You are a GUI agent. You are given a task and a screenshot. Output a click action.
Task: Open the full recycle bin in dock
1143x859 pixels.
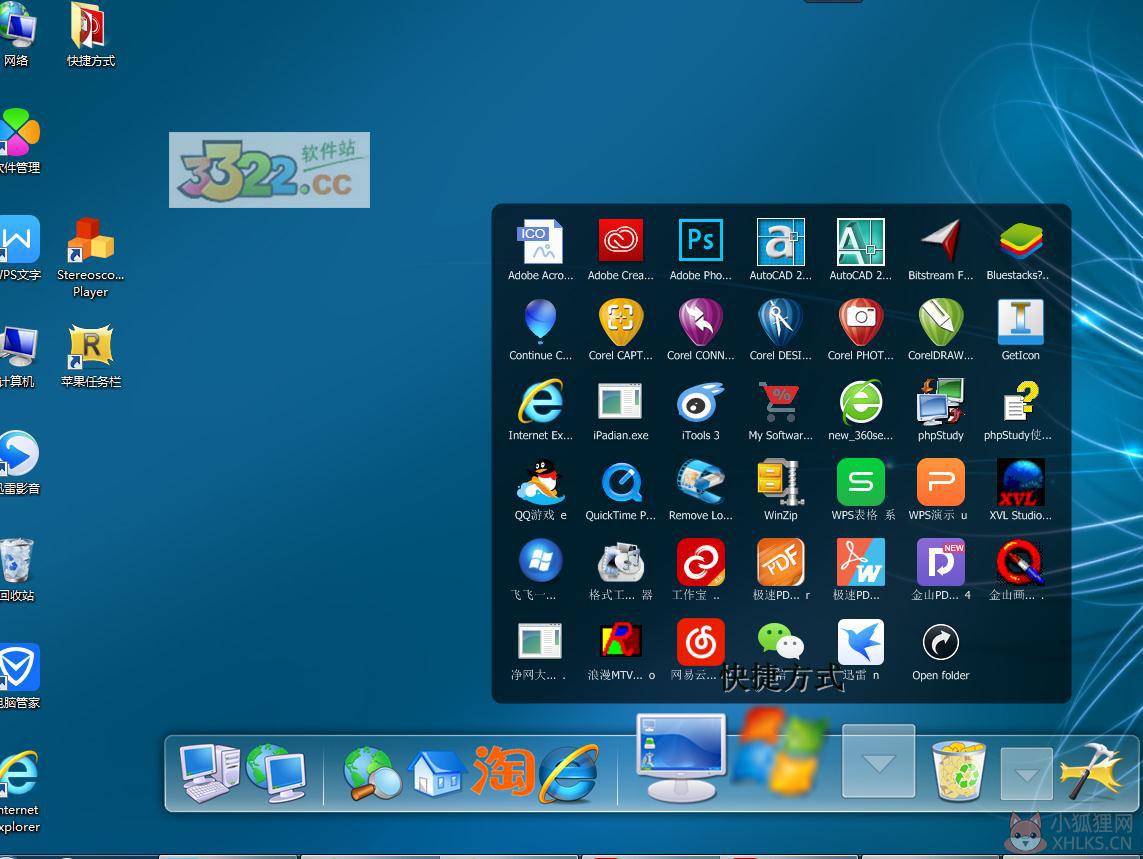[x=959, y=770]
